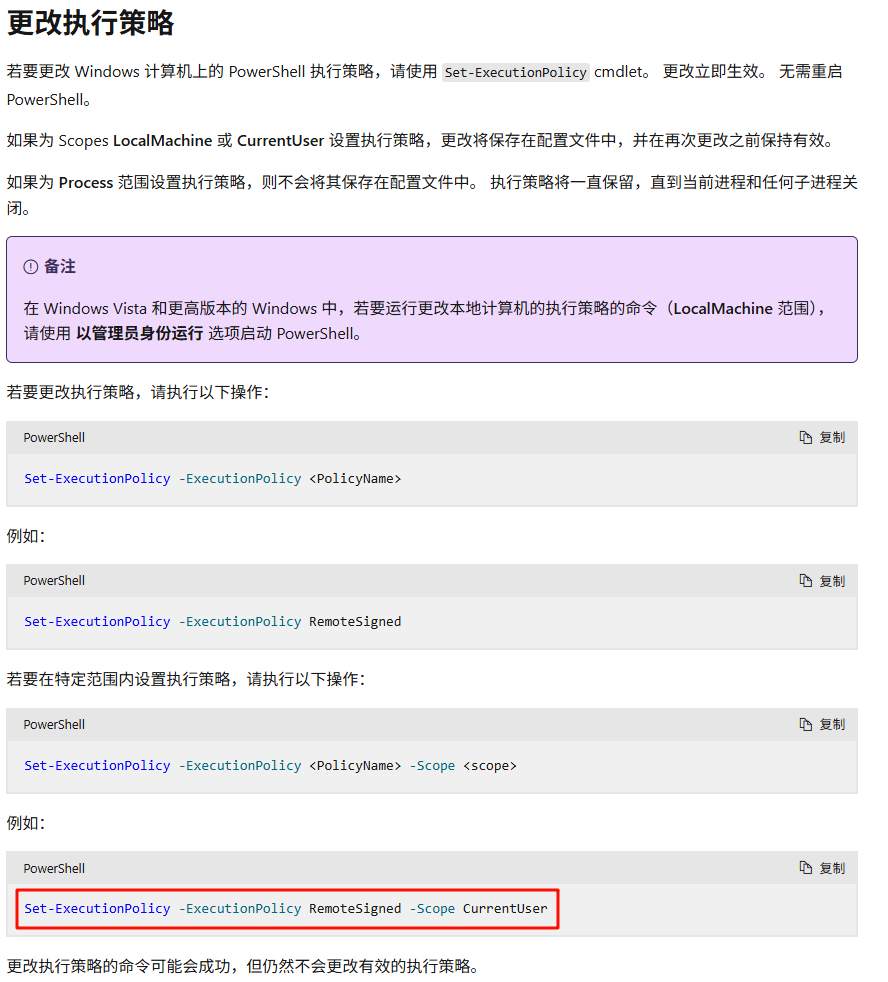
Task: Click the PowerShell label above highlighted command
Action: tap(55, 868)
